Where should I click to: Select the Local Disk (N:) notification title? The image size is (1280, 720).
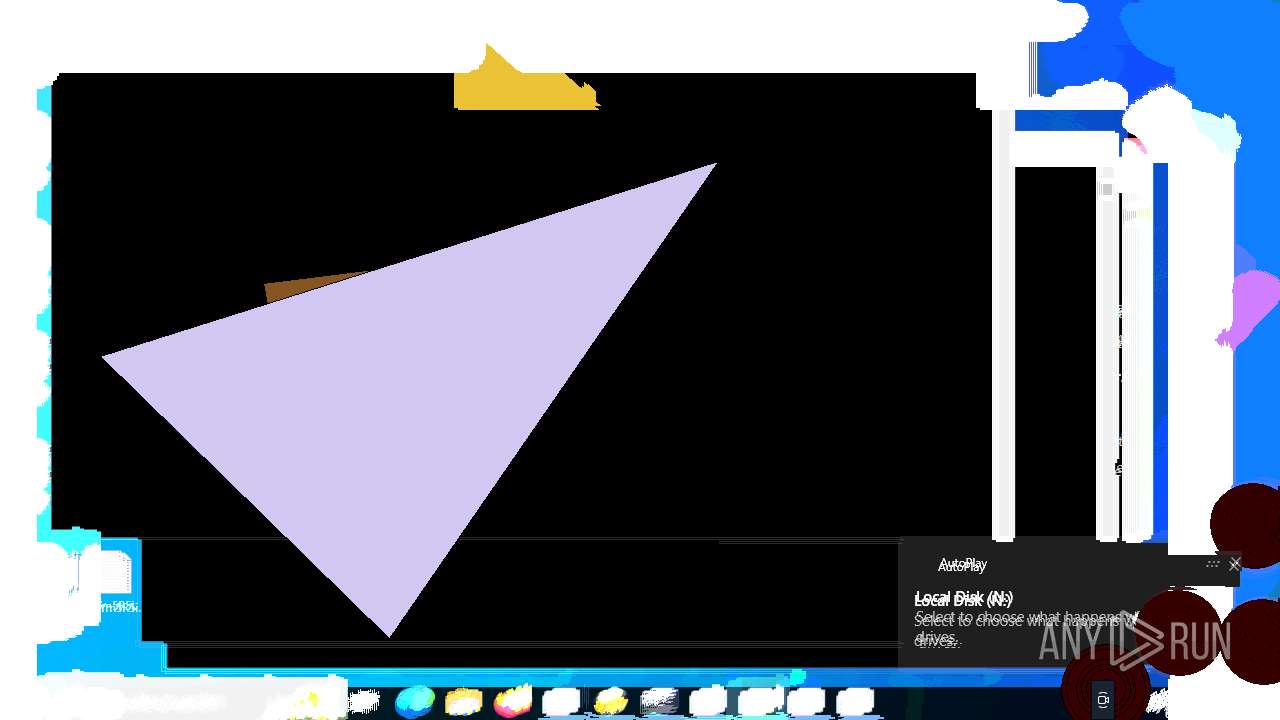[x=963, y=599]
